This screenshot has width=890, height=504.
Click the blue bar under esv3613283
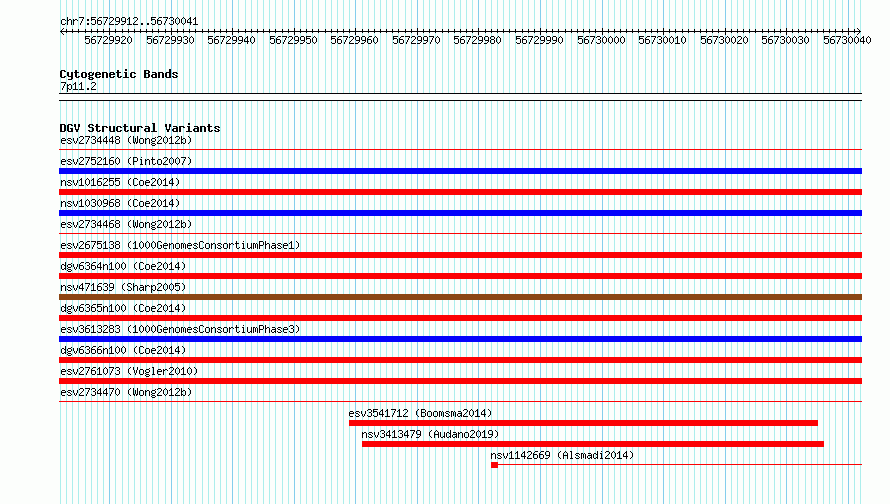[460, 339]
